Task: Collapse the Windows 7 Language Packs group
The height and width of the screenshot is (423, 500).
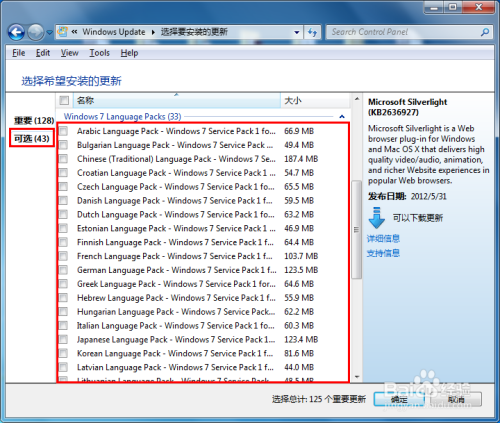Action: (x=342, y=117)
